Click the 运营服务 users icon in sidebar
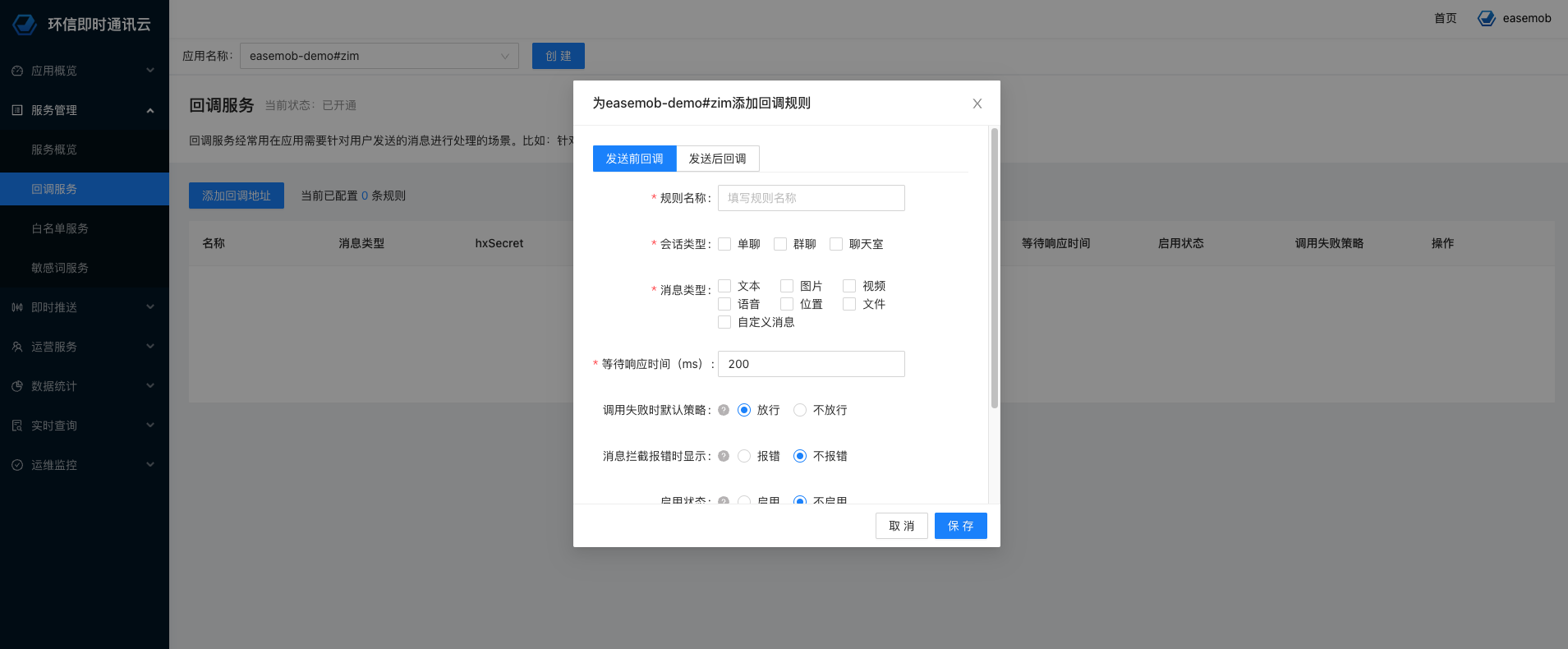1568x649 pixels. pos(17,347)
